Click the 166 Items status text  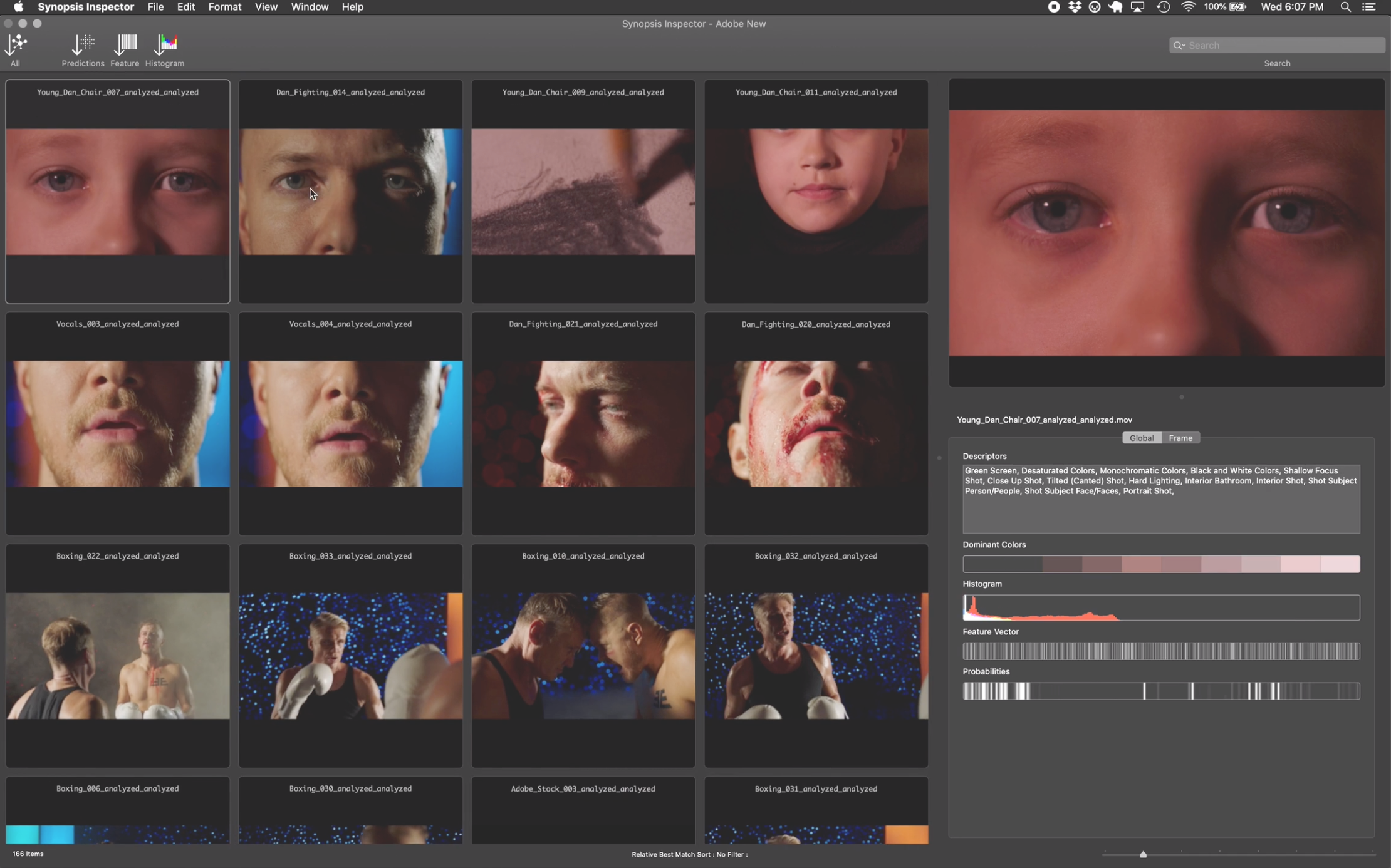coord(28,854)
